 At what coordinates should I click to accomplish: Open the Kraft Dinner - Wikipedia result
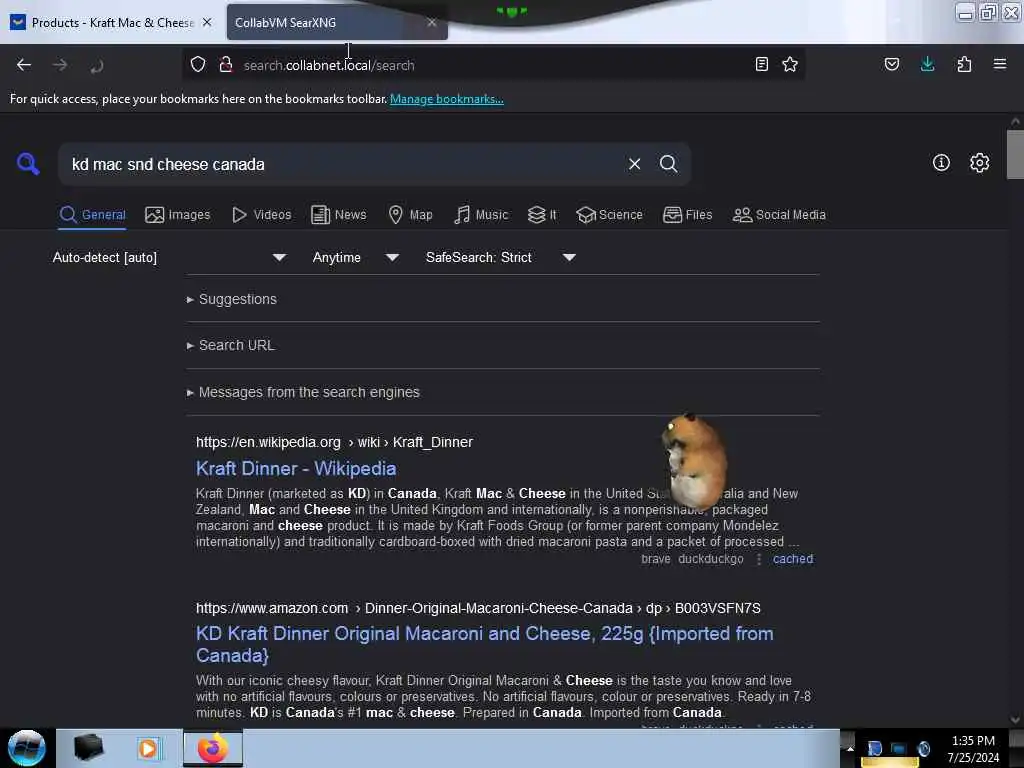tap(296, 468)
